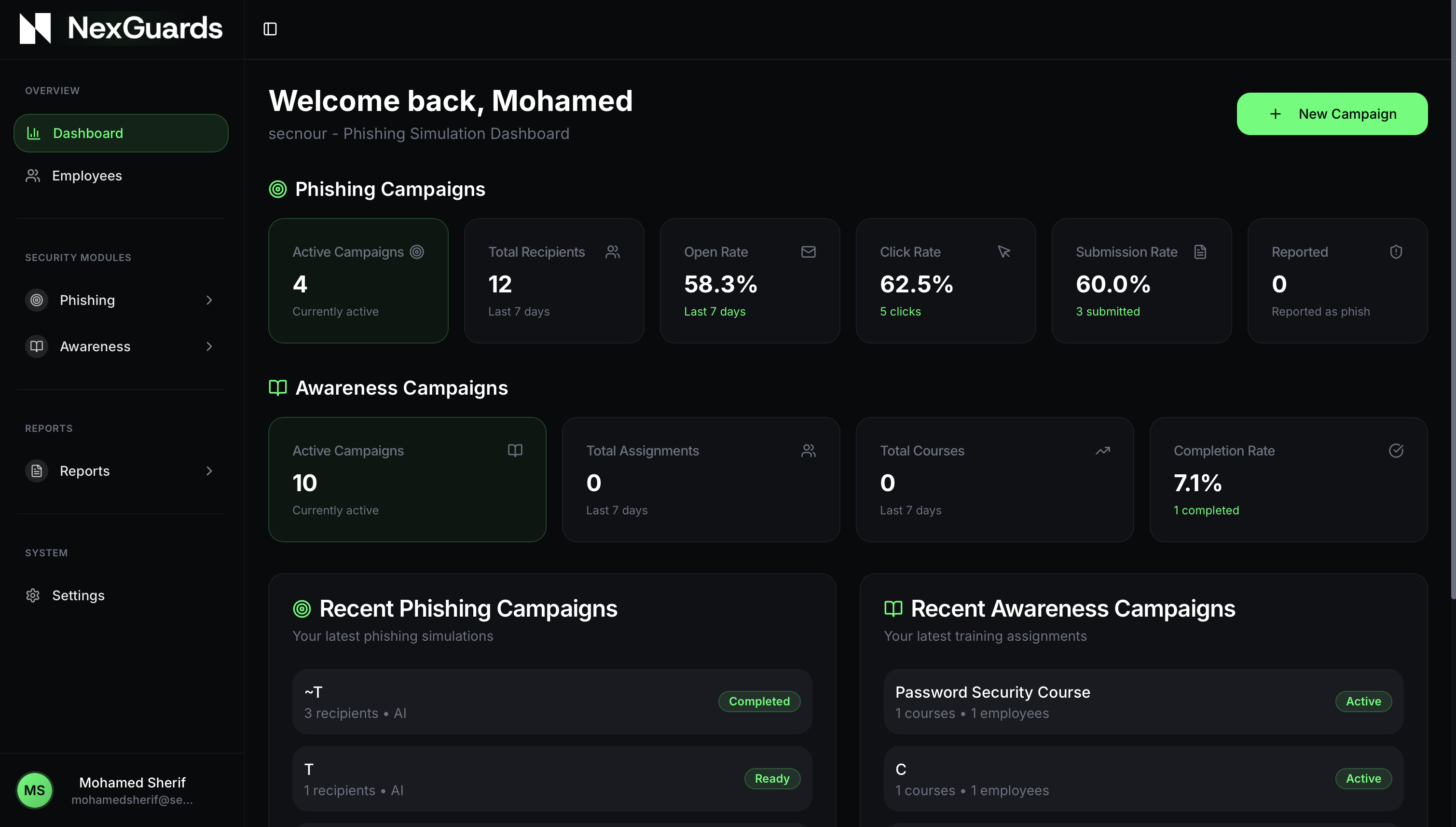This screenshot has height=827, width=1456.
Task: Click the Open Rate envelope icon
Action: [808, 251]
